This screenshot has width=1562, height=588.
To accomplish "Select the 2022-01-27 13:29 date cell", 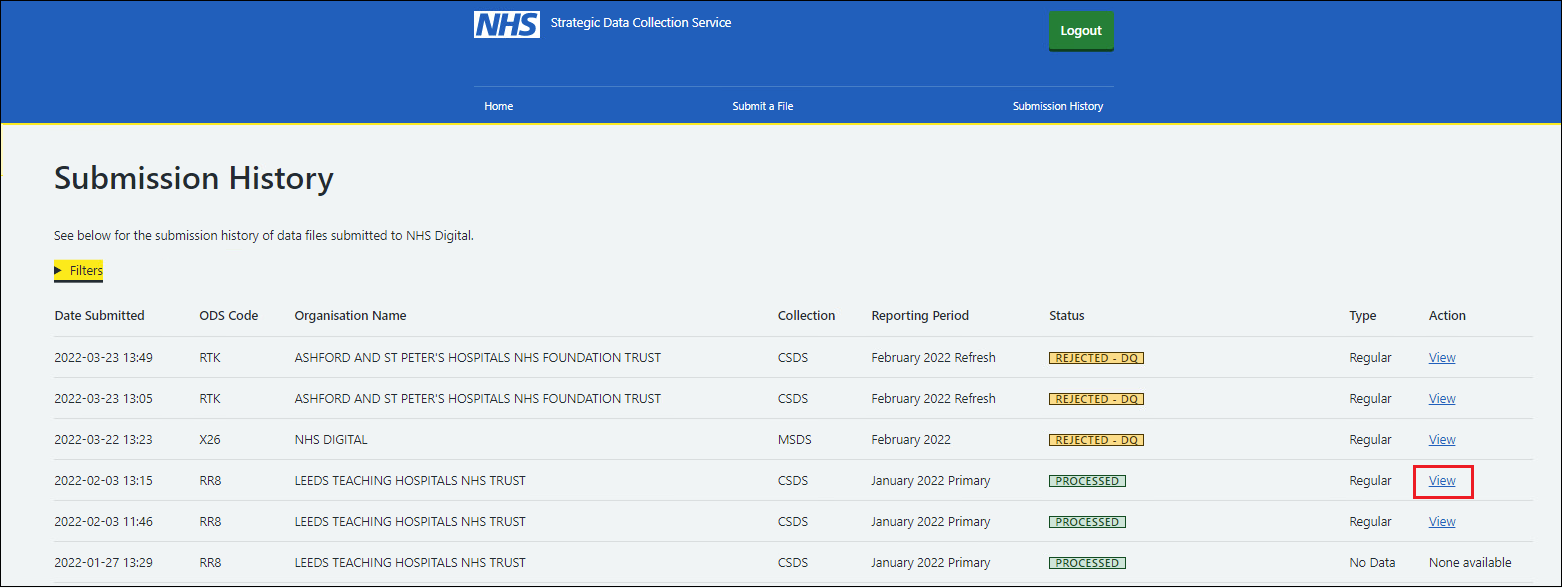I will (103, 563).
